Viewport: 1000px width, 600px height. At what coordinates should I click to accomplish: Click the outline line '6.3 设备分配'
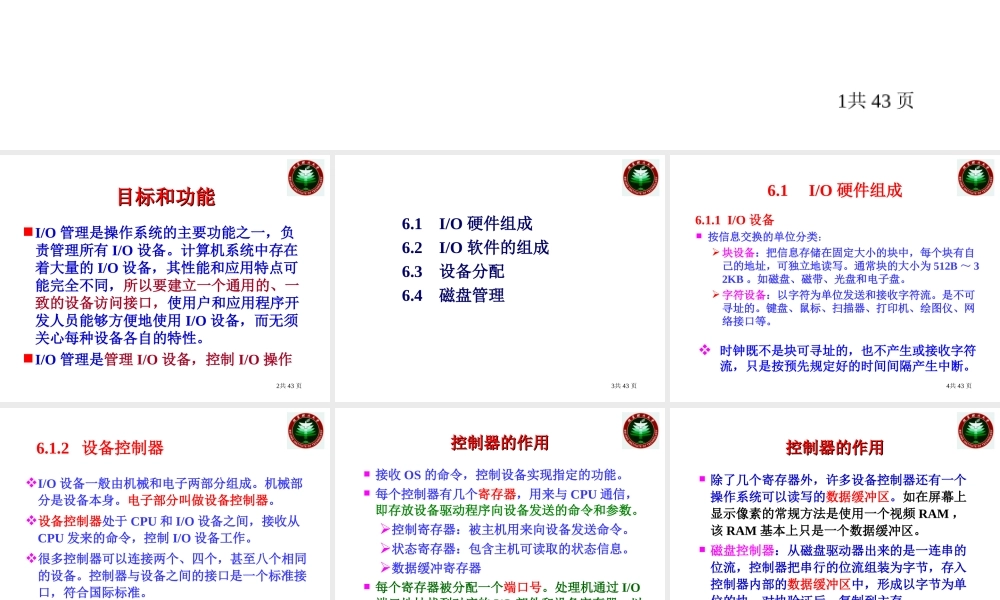(453, 272)
